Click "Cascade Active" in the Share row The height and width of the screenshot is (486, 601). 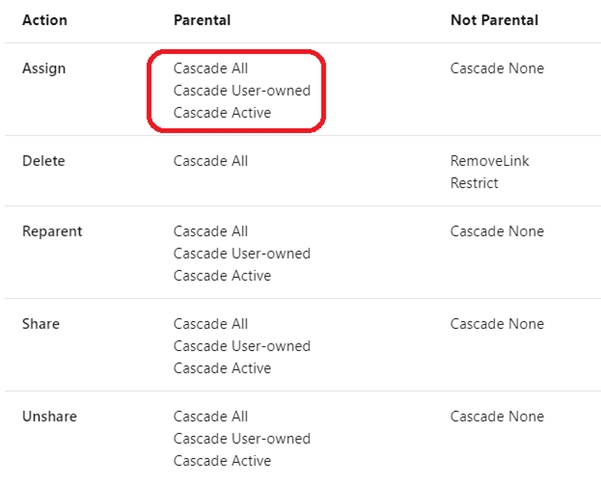[x=222, y=368]
